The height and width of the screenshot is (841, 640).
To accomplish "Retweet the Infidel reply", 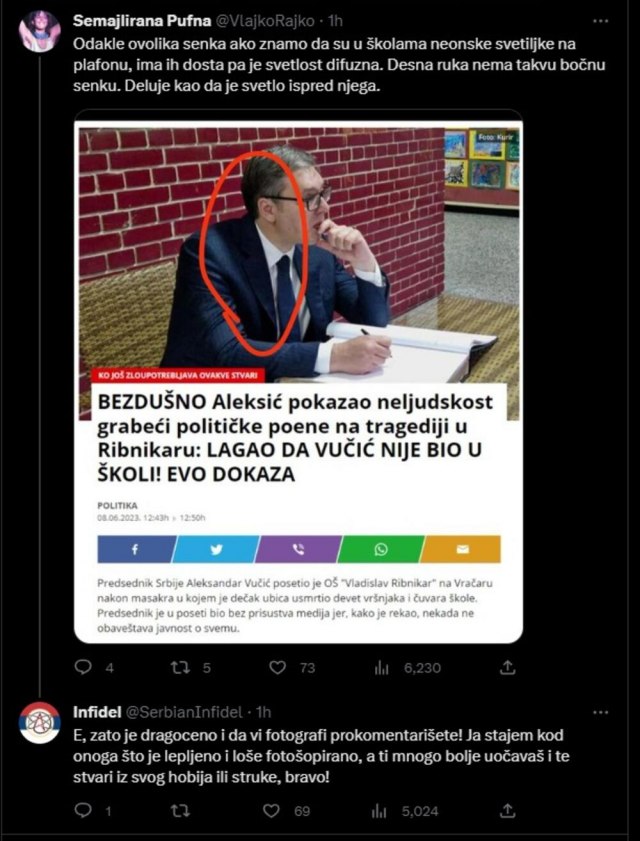I will pos(179,811).
